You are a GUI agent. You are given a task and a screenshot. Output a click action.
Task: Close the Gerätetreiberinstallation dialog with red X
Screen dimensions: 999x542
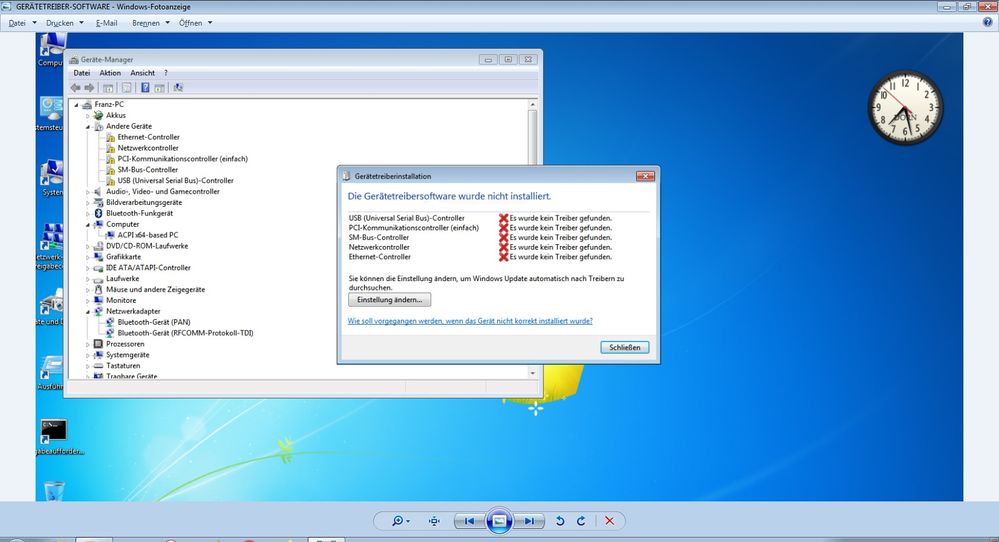coord(645,176)
